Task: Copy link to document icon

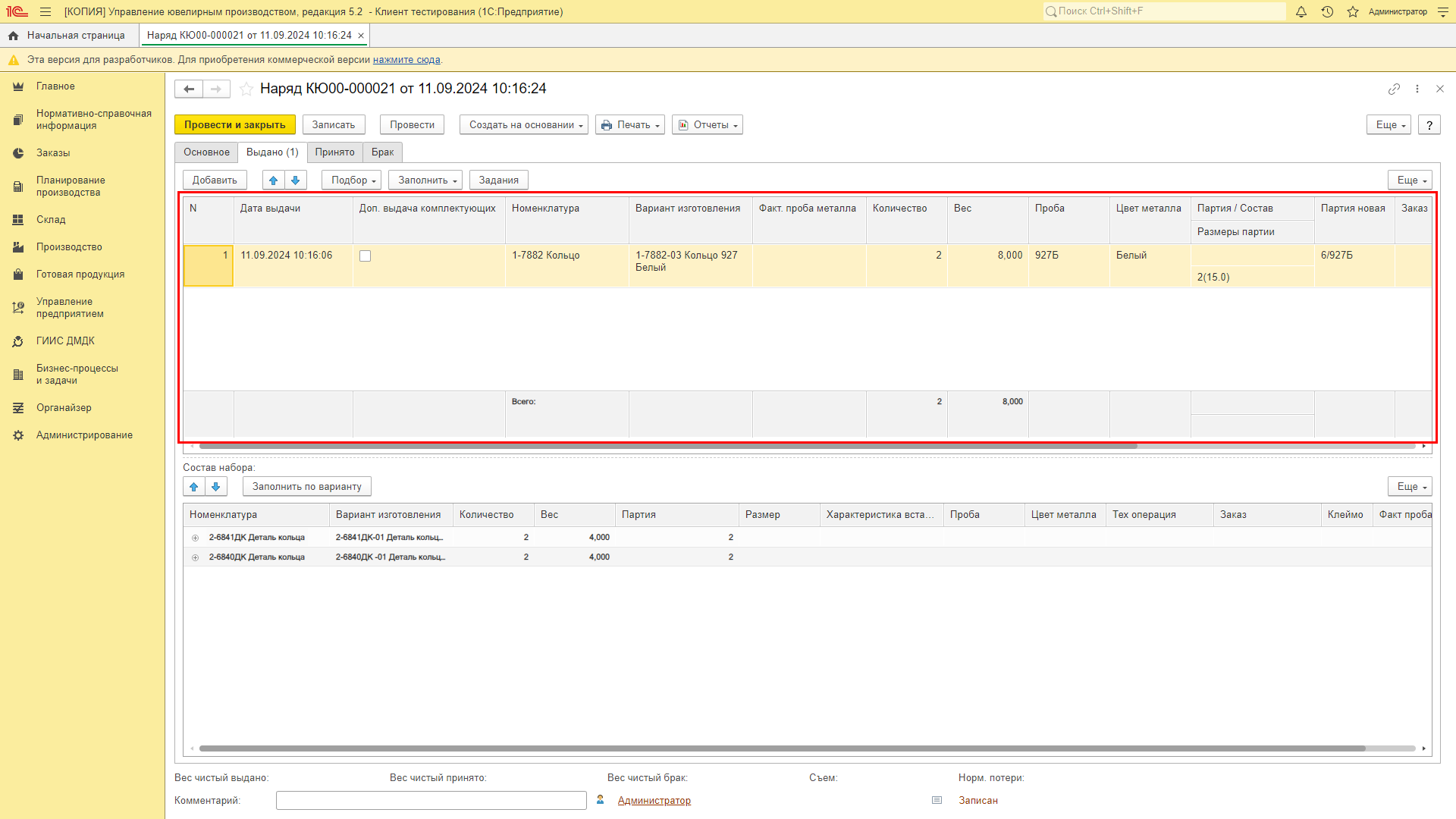Action: click(x=1394, y=89)
